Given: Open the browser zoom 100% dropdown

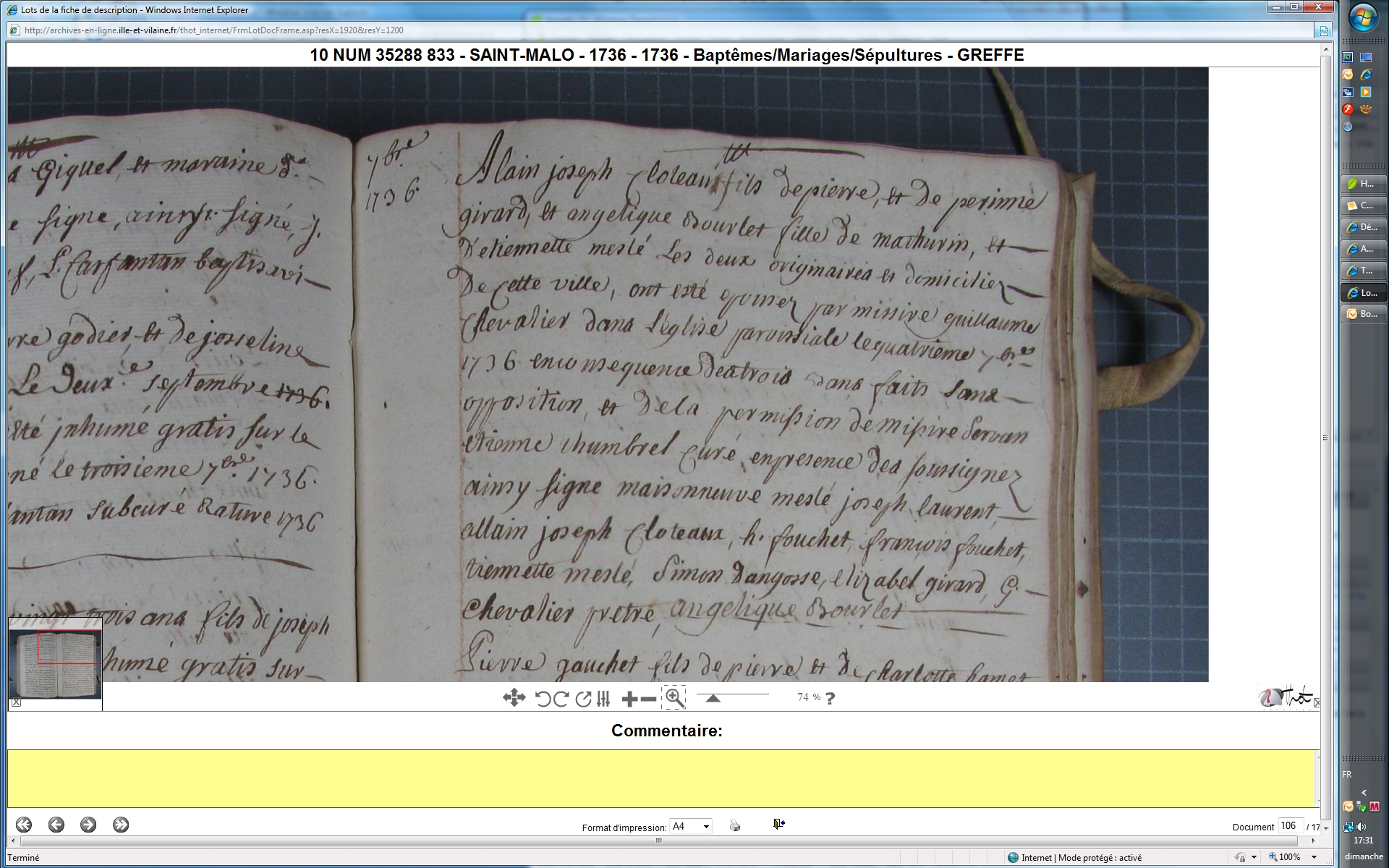Looking at the screenshot, I should coord(1314,857).
